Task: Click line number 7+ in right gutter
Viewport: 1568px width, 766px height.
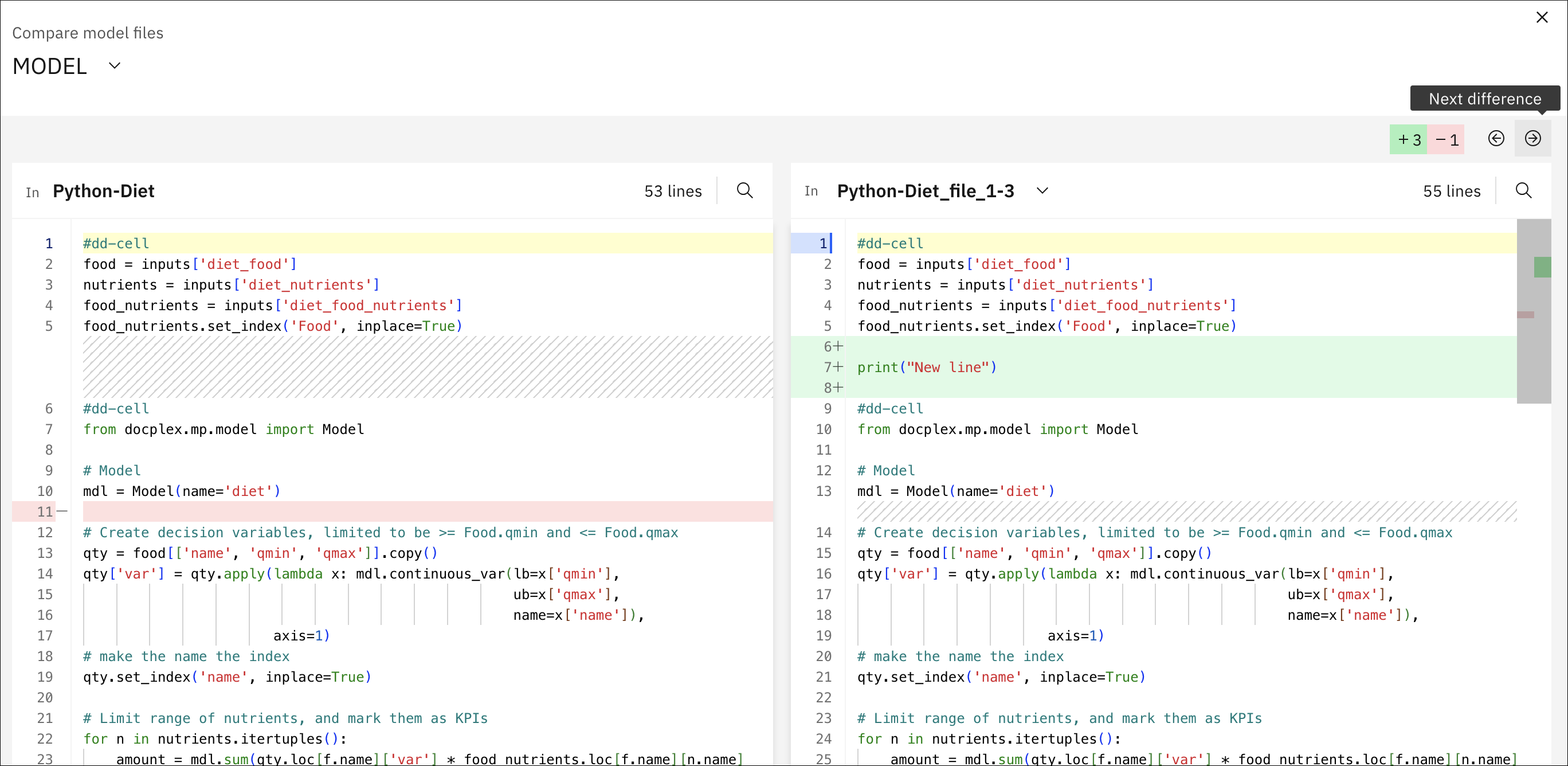Action: point(833,367)
